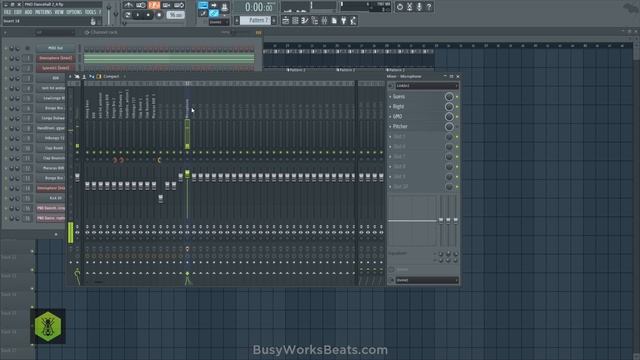This screenshot has height=360, width=640.
Task: Toggle the first effect slot enable LED
Action: 457,97
